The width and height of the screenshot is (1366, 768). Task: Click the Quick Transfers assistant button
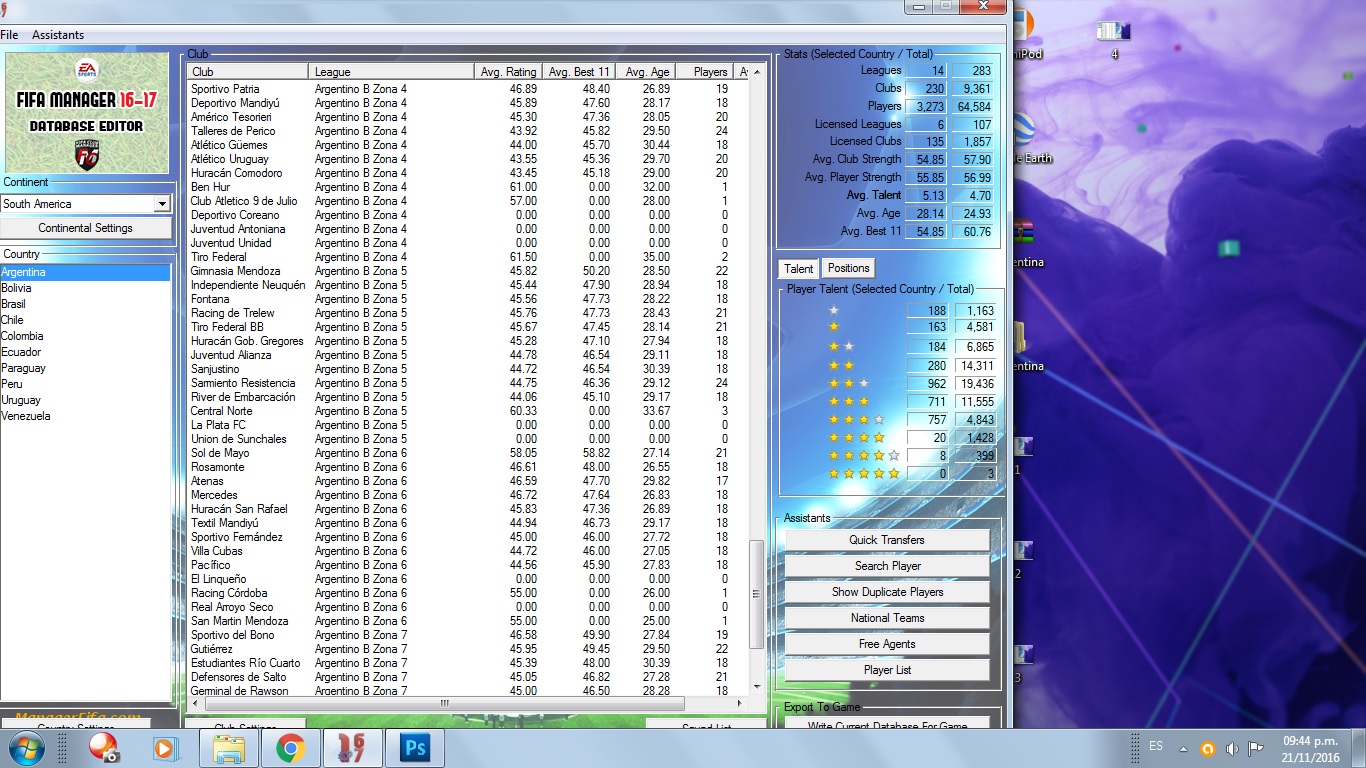pyautogui.click(x=887, y=540)
